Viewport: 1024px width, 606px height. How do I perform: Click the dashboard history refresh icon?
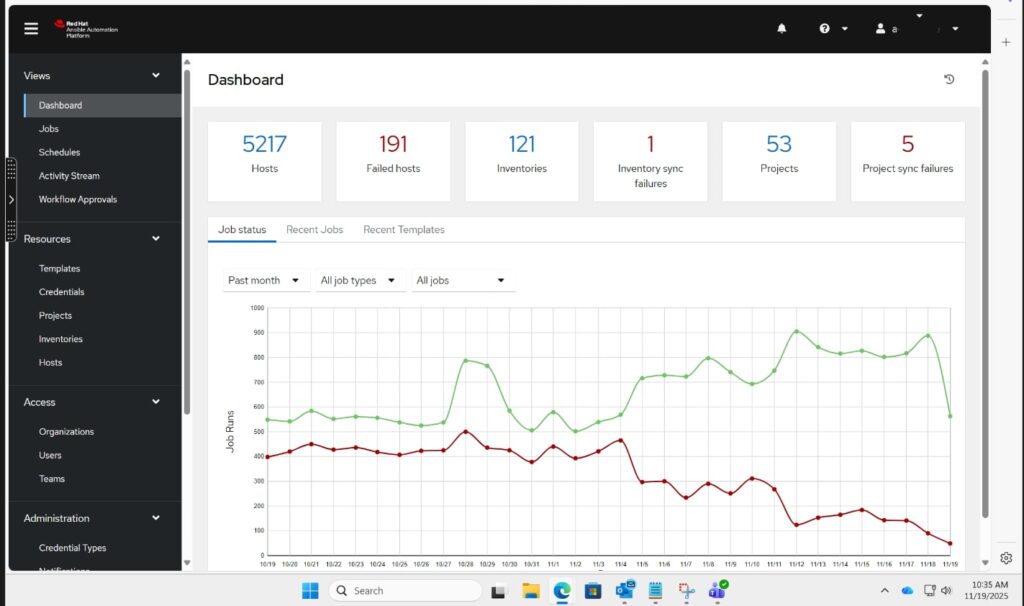[948, 78]
